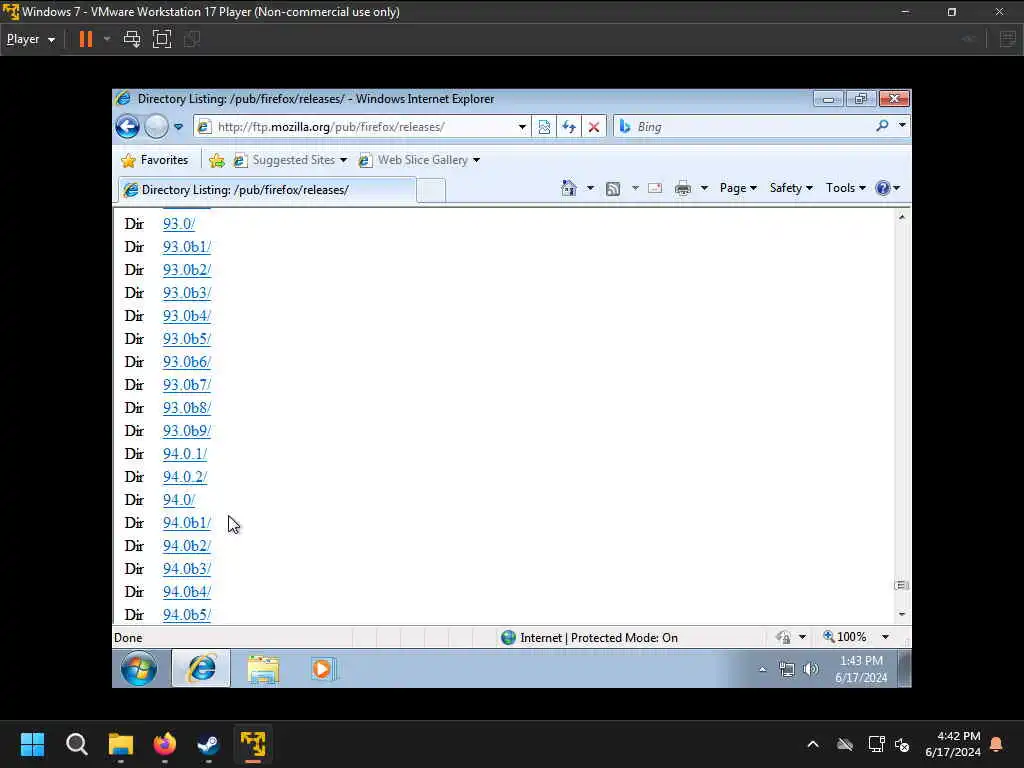Click the Print icon
This screenshot has height=768, width=1024.
[x=683, y=188]
